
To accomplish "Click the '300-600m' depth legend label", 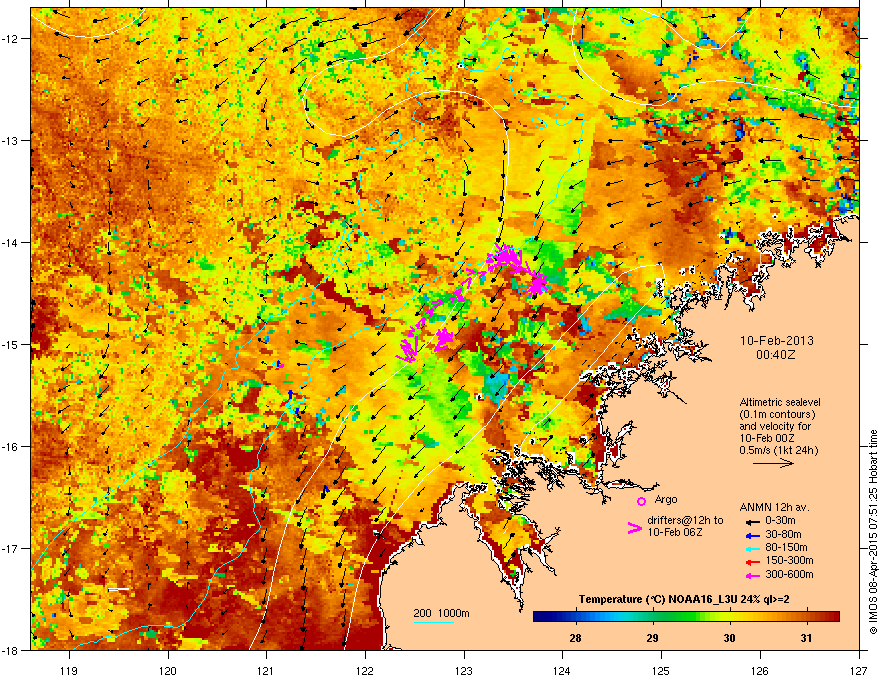I will [789, 575].
